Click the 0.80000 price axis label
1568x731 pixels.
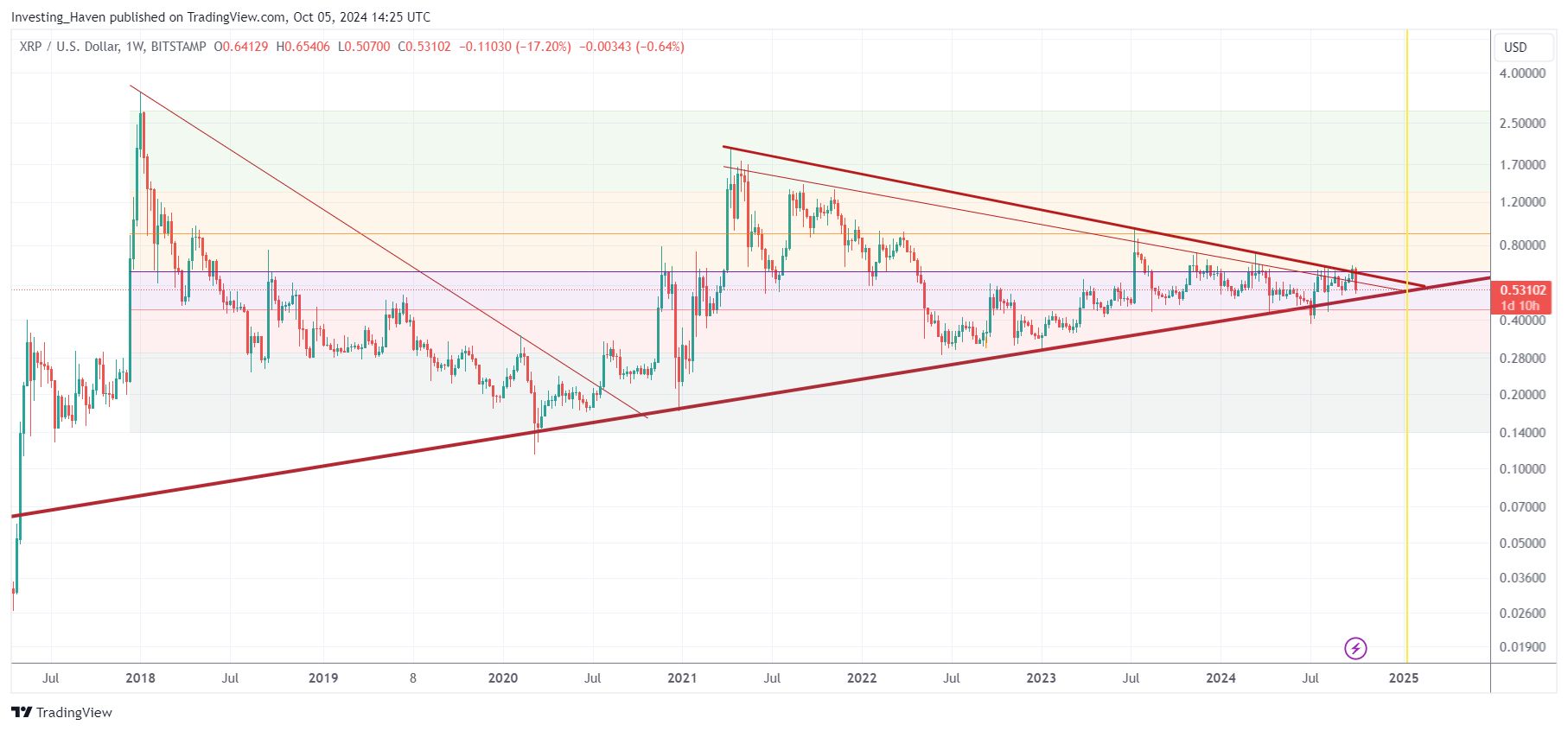pos(1522,245)
